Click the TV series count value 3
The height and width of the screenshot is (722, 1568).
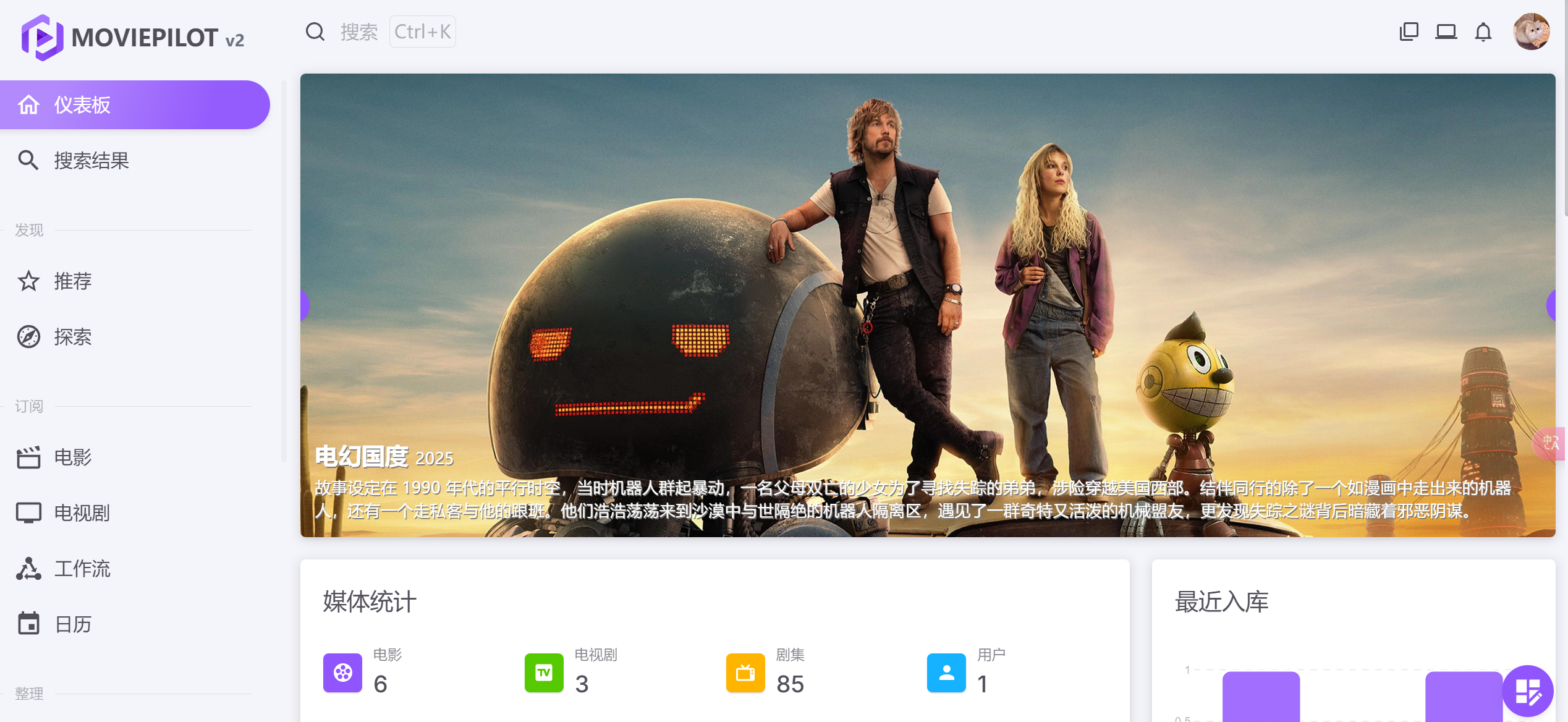click(582, 684)
